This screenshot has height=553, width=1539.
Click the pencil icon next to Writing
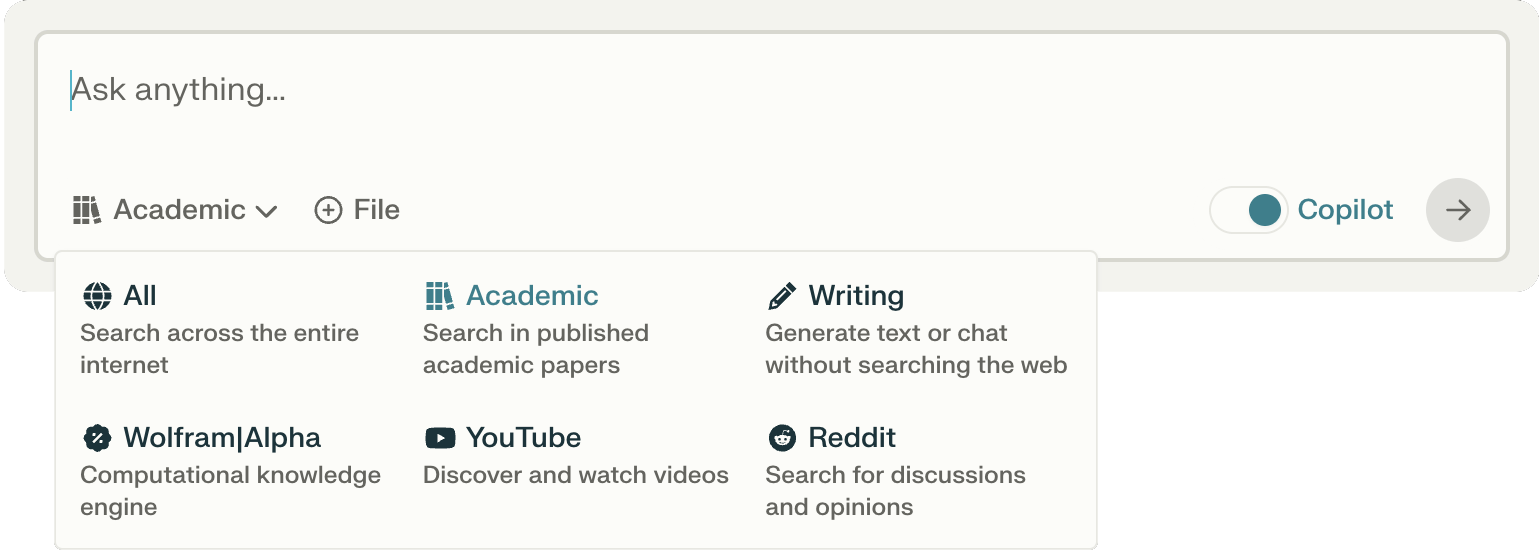pos(781,296)
